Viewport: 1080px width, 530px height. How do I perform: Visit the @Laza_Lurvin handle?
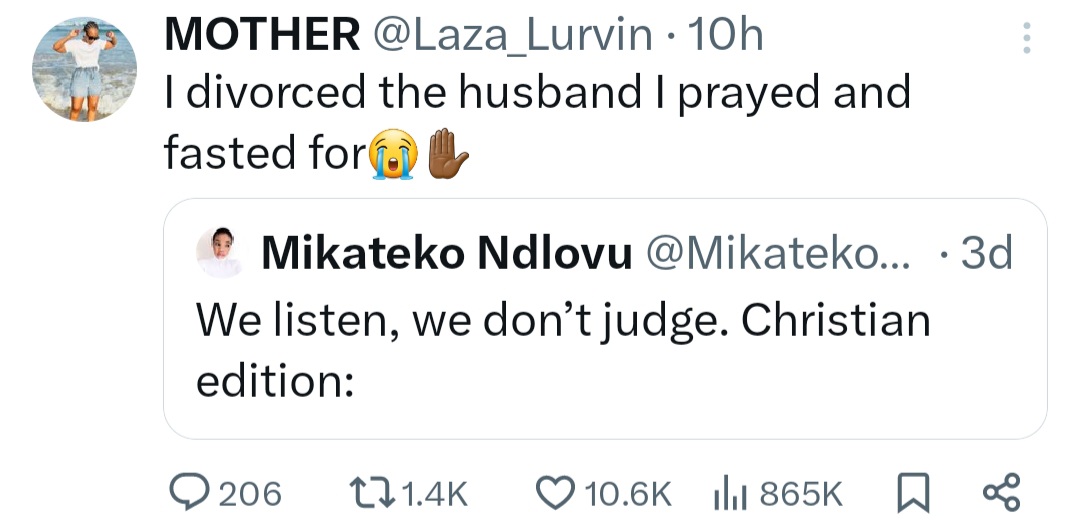[x=511, y=37]
